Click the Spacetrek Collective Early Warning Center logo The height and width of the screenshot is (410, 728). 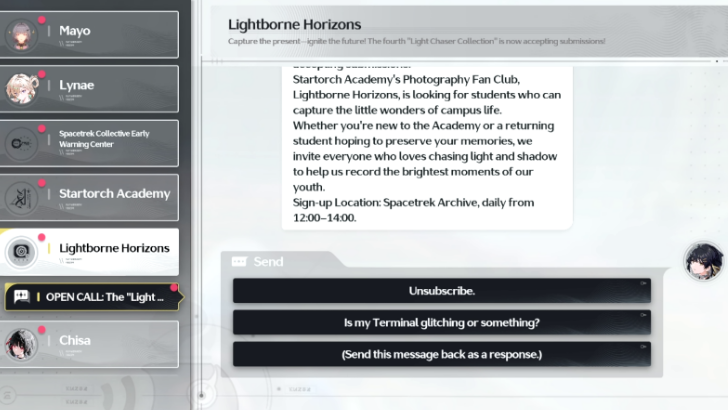pyautogui.click(x=22, y=143)
